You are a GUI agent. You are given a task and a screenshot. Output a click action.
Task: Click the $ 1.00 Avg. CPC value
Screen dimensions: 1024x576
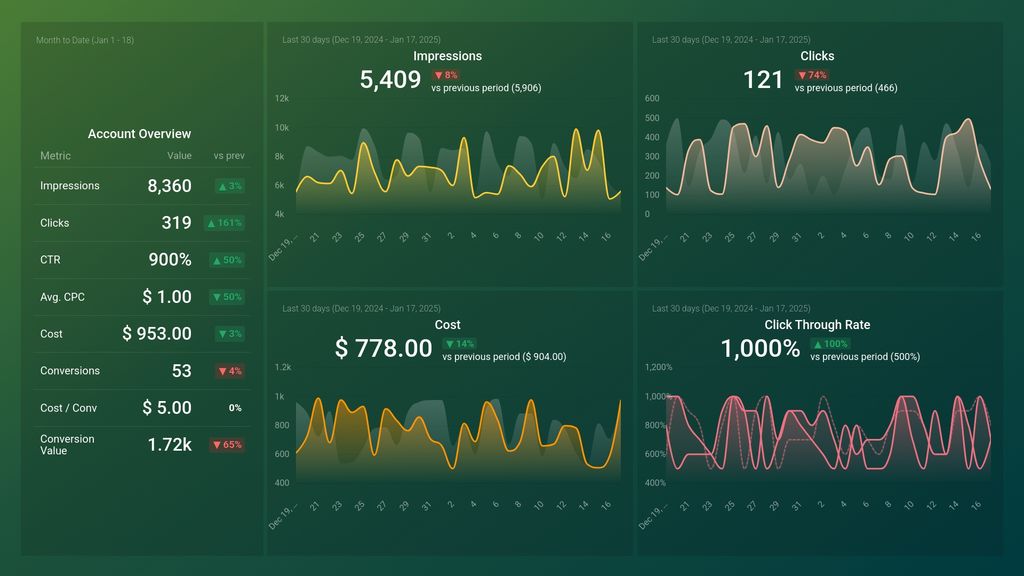coord(167,297)
